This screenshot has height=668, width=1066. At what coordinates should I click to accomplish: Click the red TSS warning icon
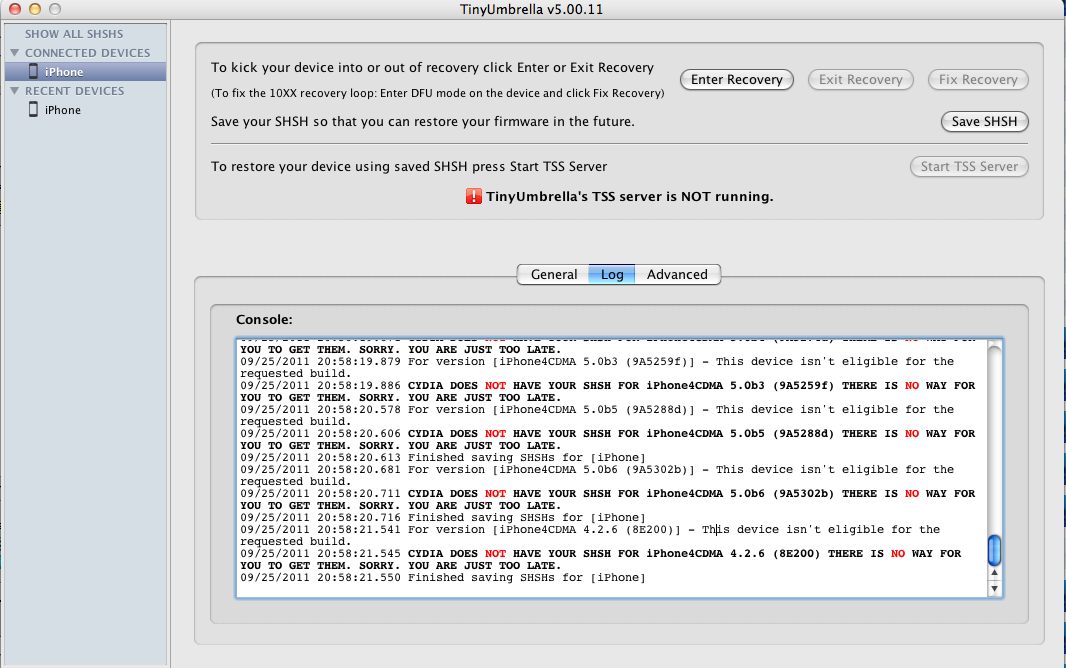473,196
